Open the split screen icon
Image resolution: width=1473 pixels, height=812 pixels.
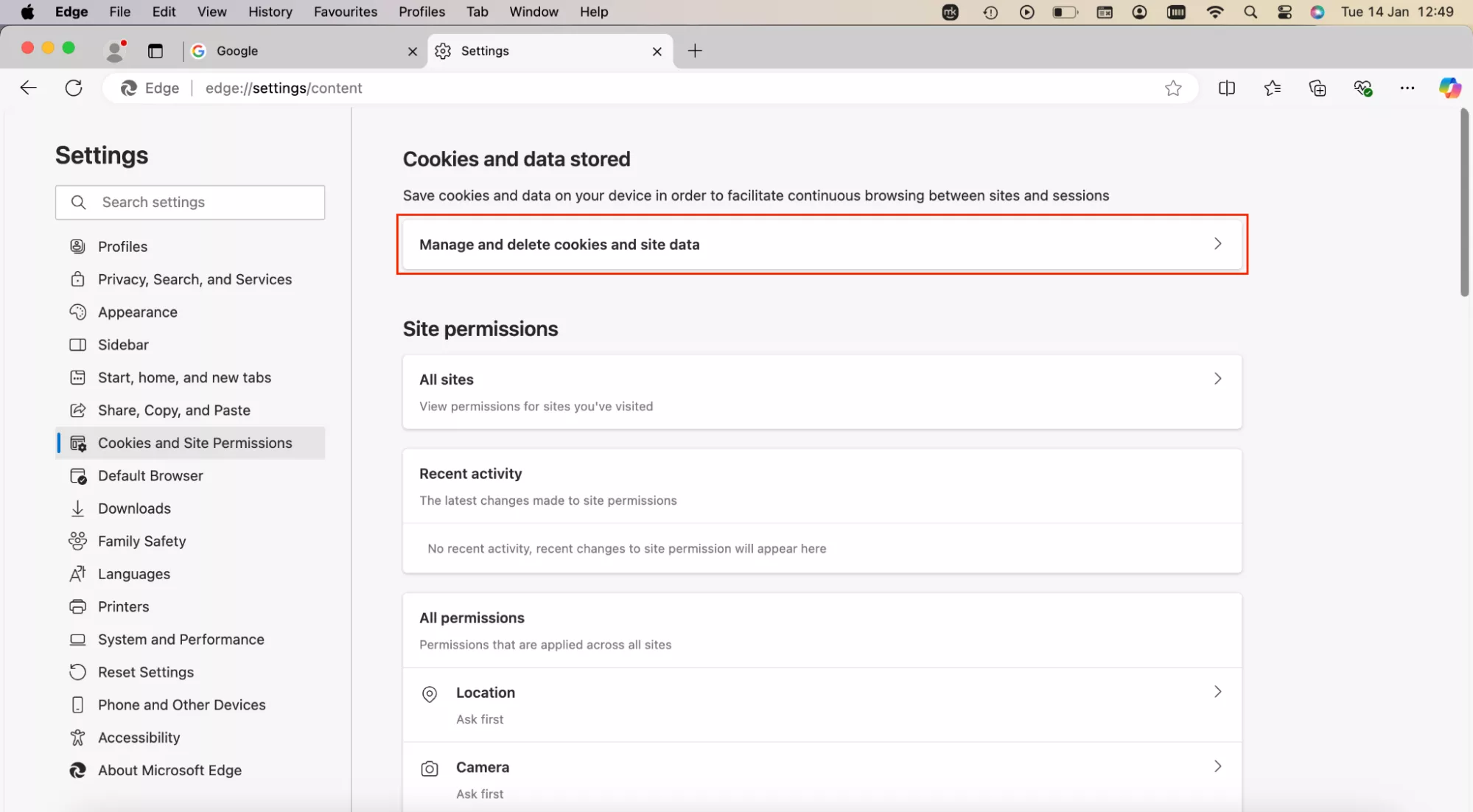click(1227, 88)
